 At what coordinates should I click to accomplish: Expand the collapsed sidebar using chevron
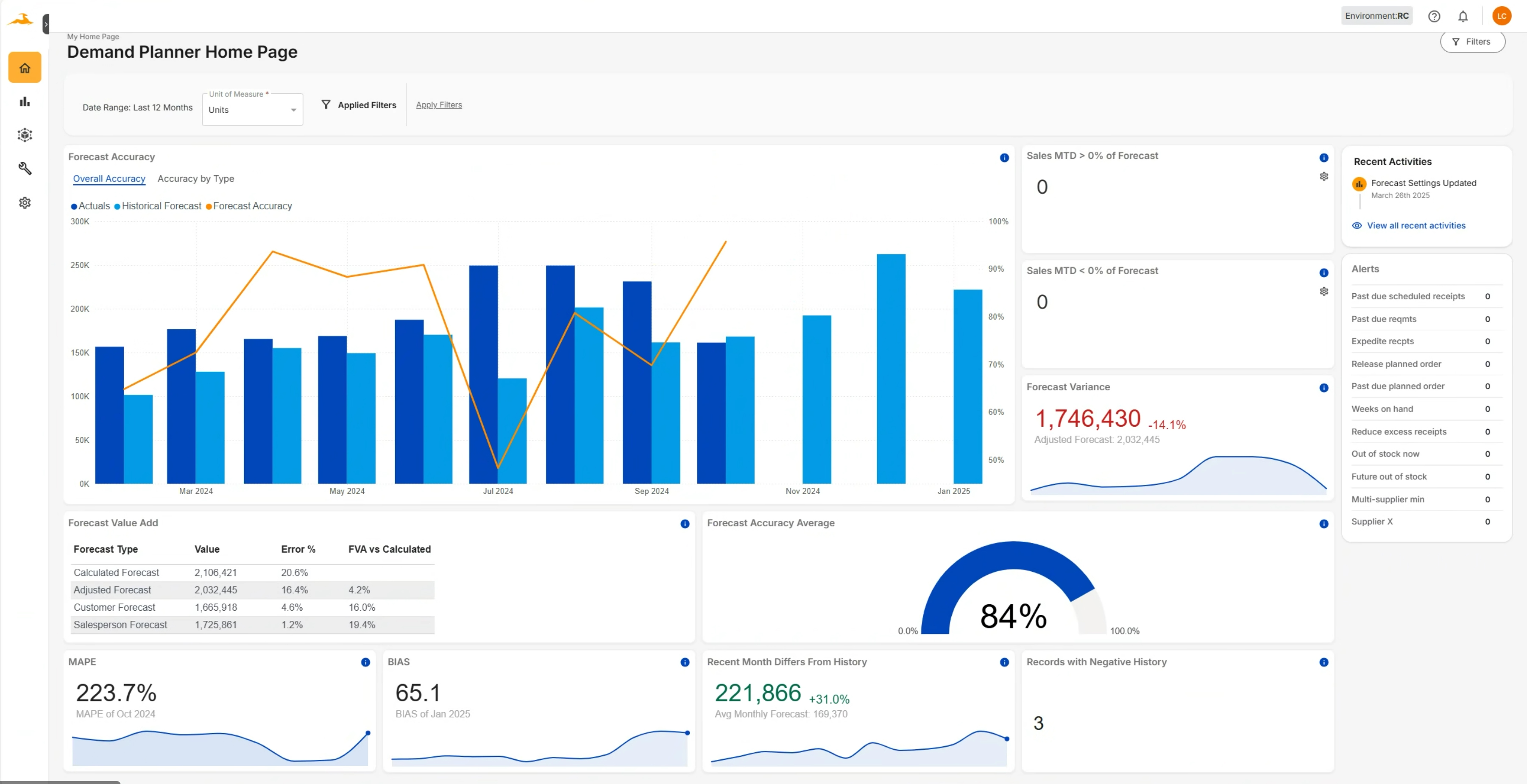(46, 24)
